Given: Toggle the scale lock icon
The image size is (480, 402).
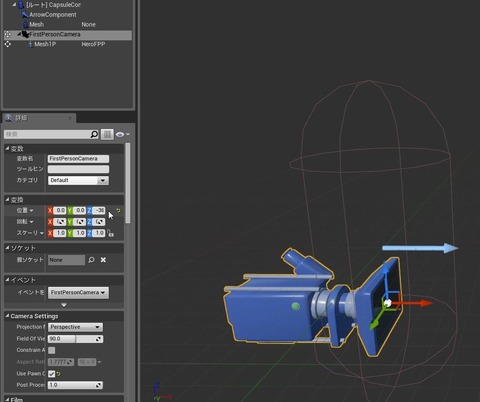Looking at the screenshot, I should click(110, 233).
